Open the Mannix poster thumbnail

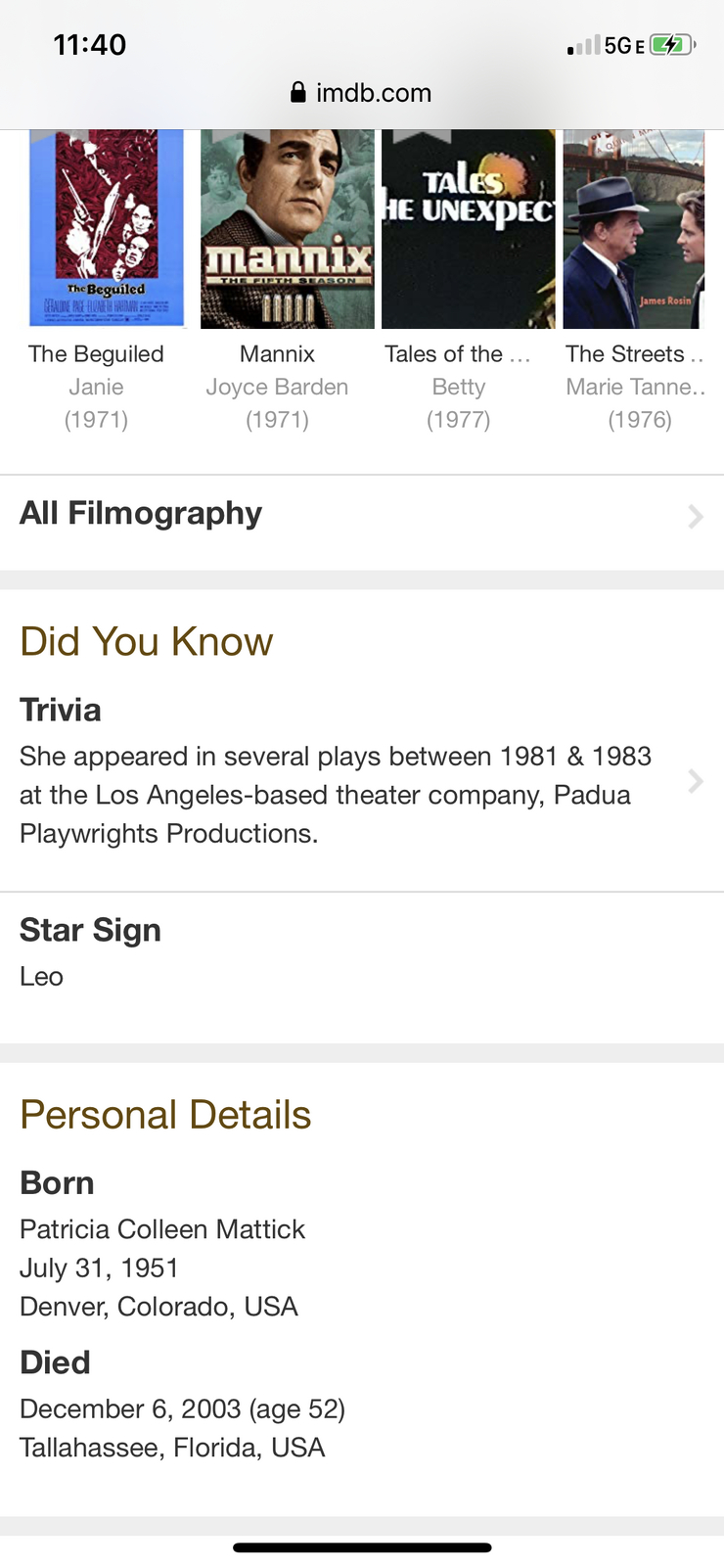[288, 229]
